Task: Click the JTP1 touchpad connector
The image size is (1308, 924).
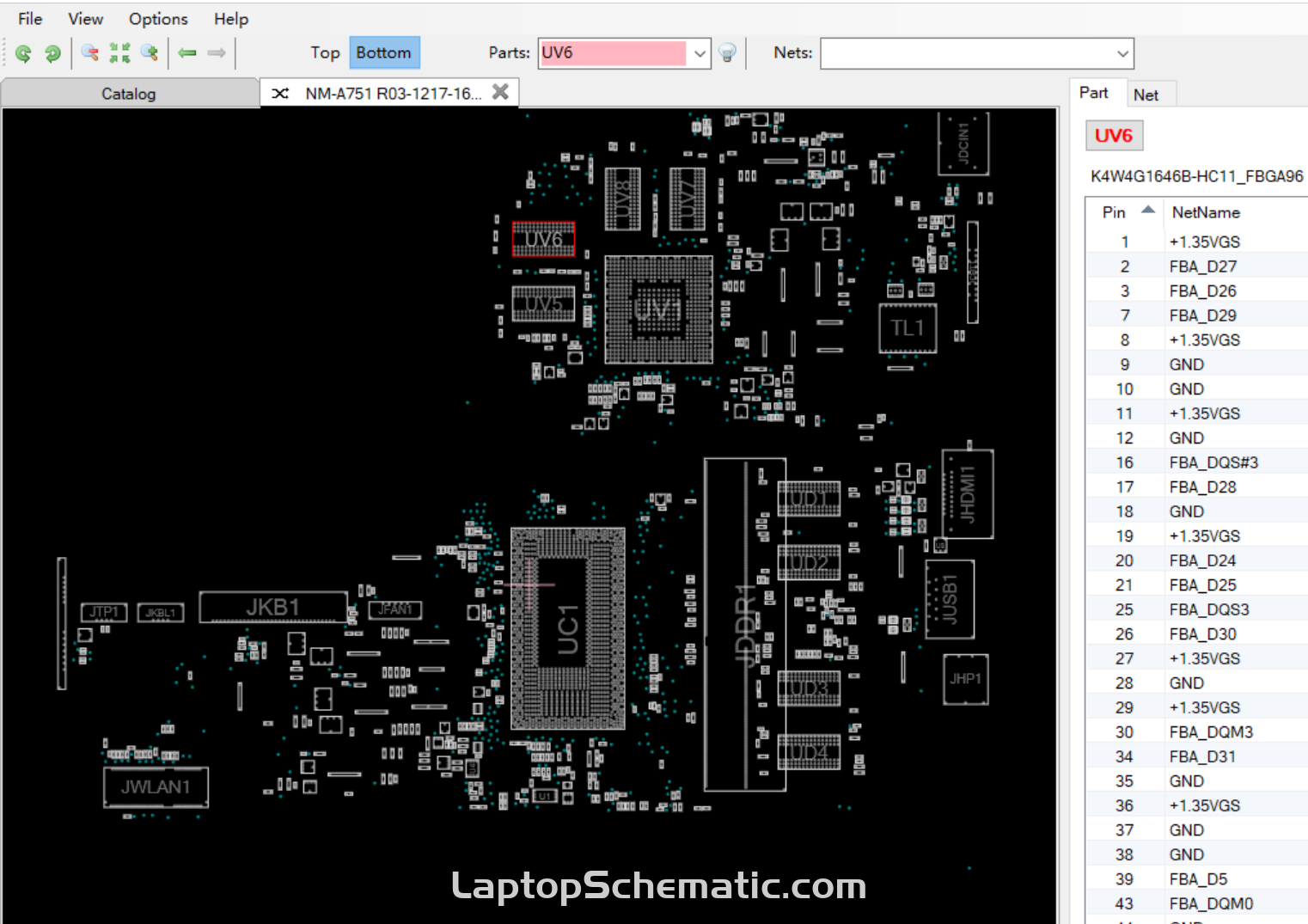Action: tap(104, 612)
